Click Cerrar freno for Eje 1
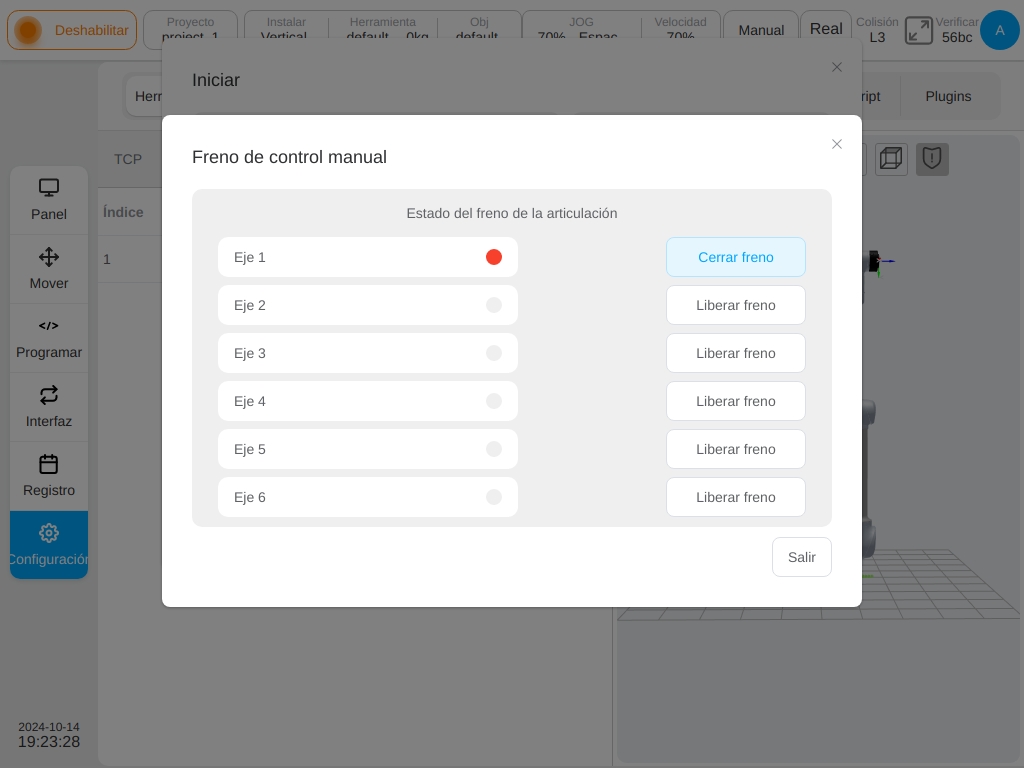The width and height of the screenshot is (1024, 768). coord(736,257)
